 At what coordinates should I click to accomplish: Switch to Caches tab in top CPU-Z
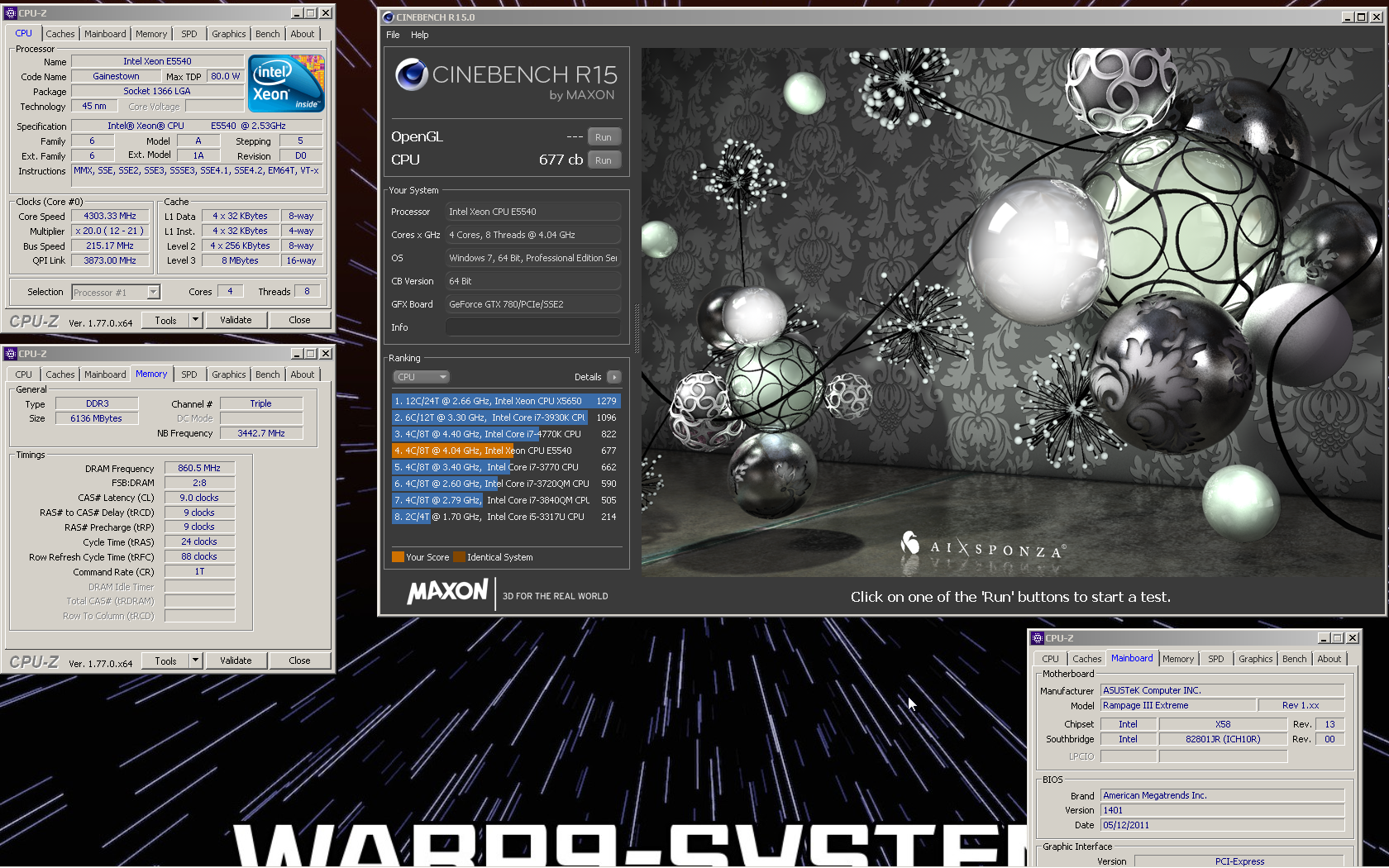60,34
